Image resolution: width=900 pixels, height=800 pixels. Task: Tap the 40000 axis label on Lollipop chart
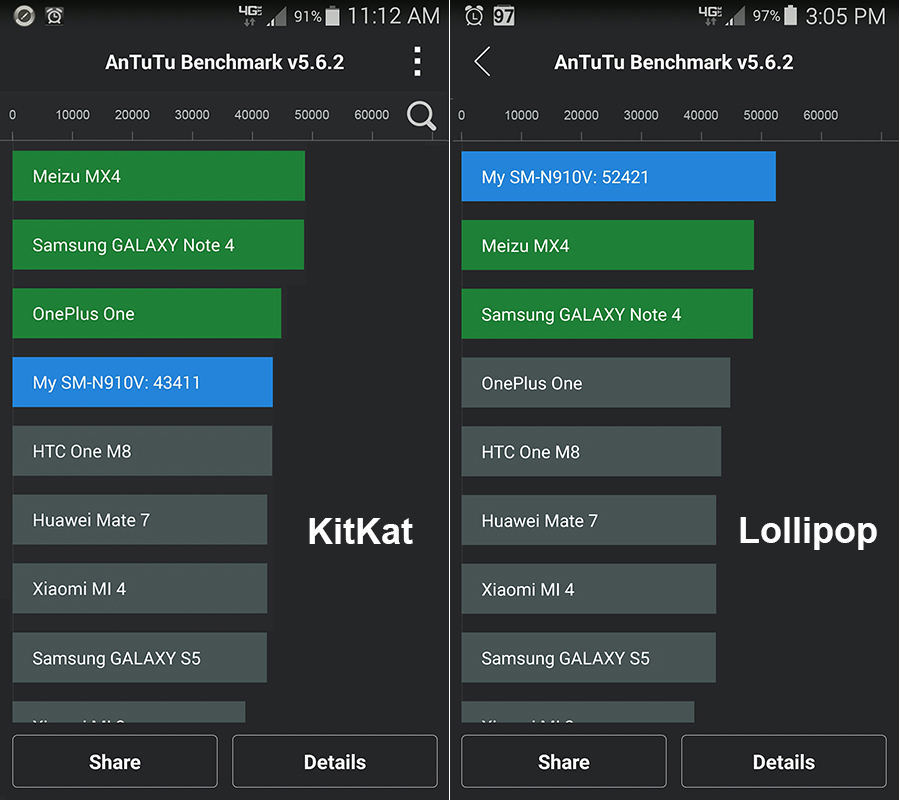[701, 115]
